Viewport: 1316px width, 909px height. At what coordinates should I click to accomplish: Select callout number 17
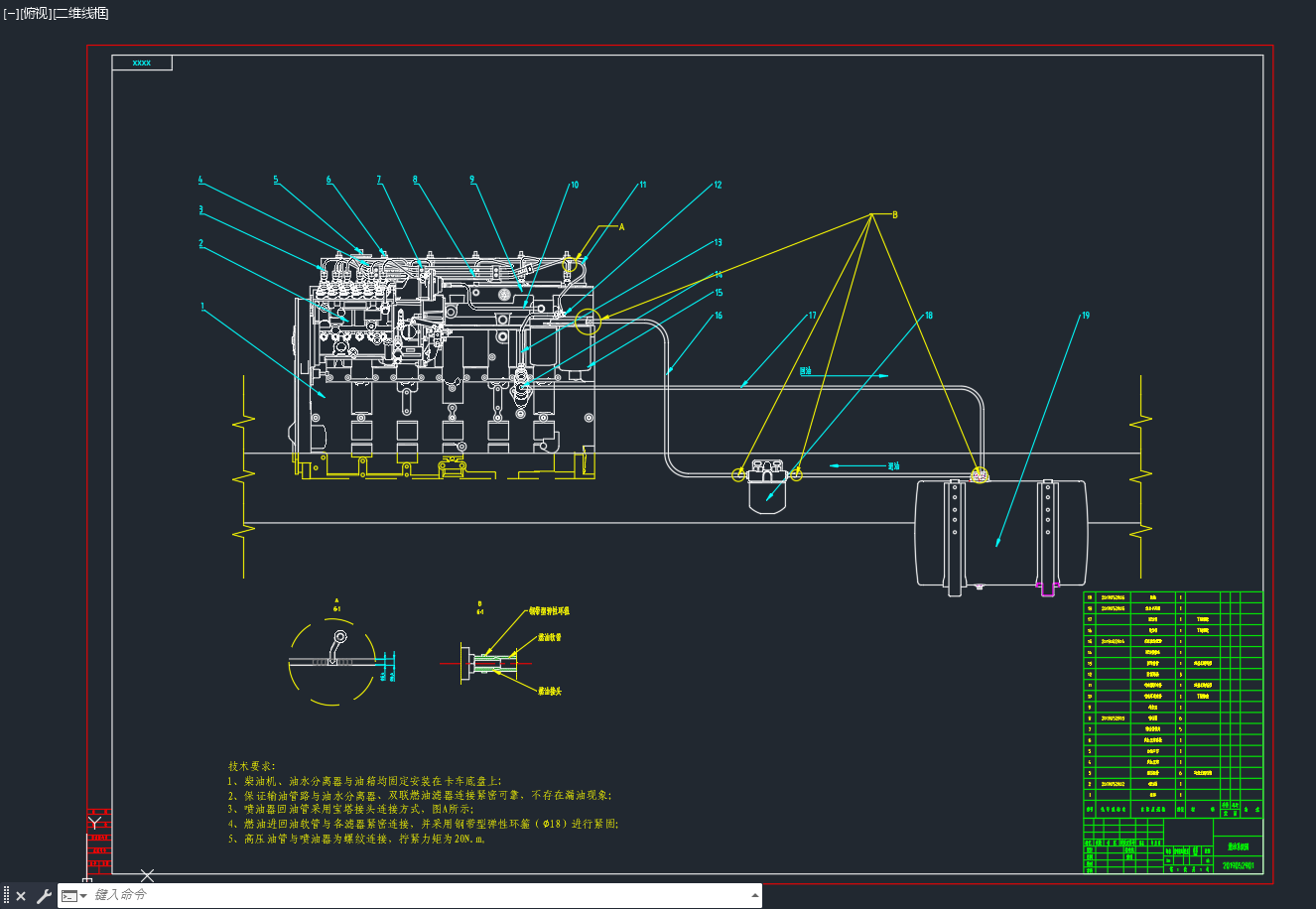pos(812,316)
